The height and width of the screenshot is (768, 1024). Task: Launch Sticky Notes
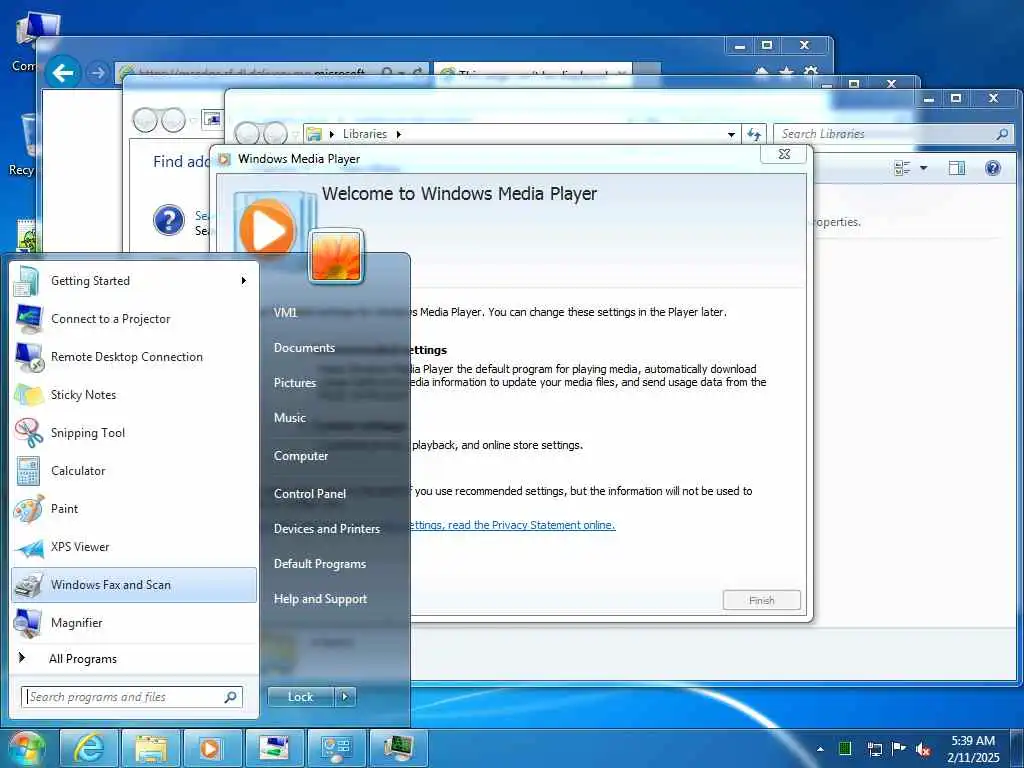coord(134,394)
